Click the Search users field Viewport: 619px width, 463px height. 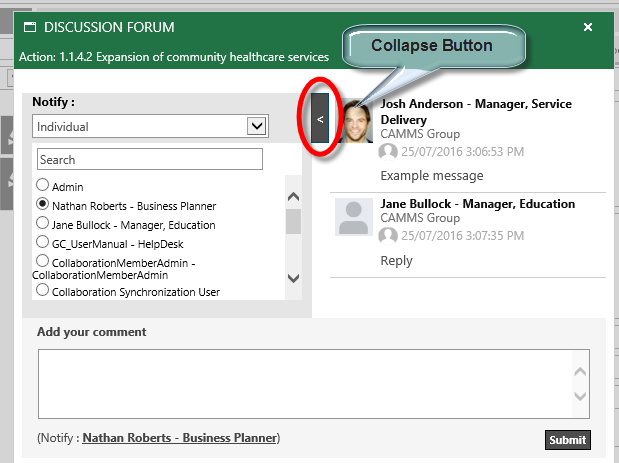[x=150, y=159]
